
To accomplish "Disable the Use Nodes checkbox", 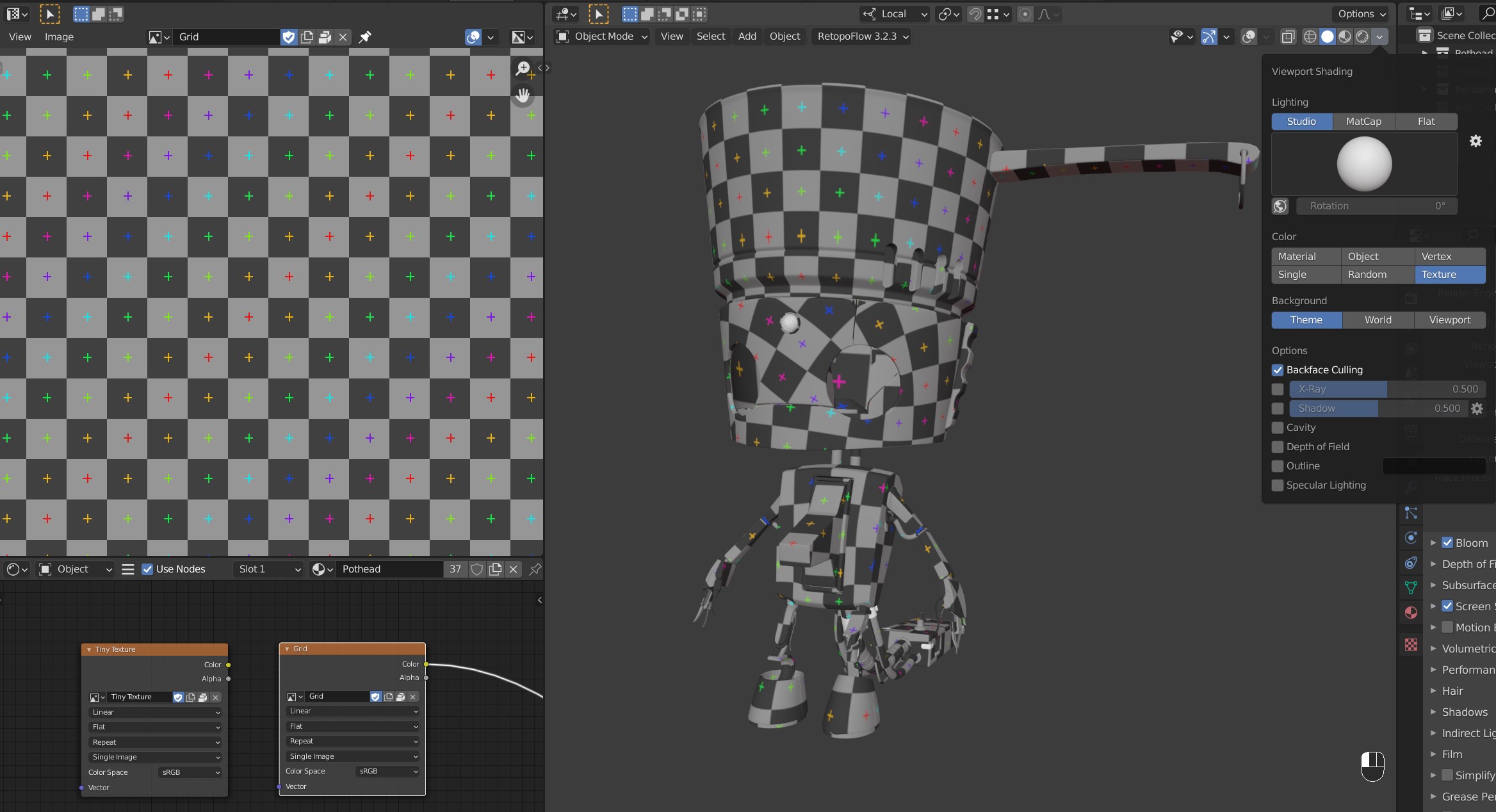I will 147,569.
